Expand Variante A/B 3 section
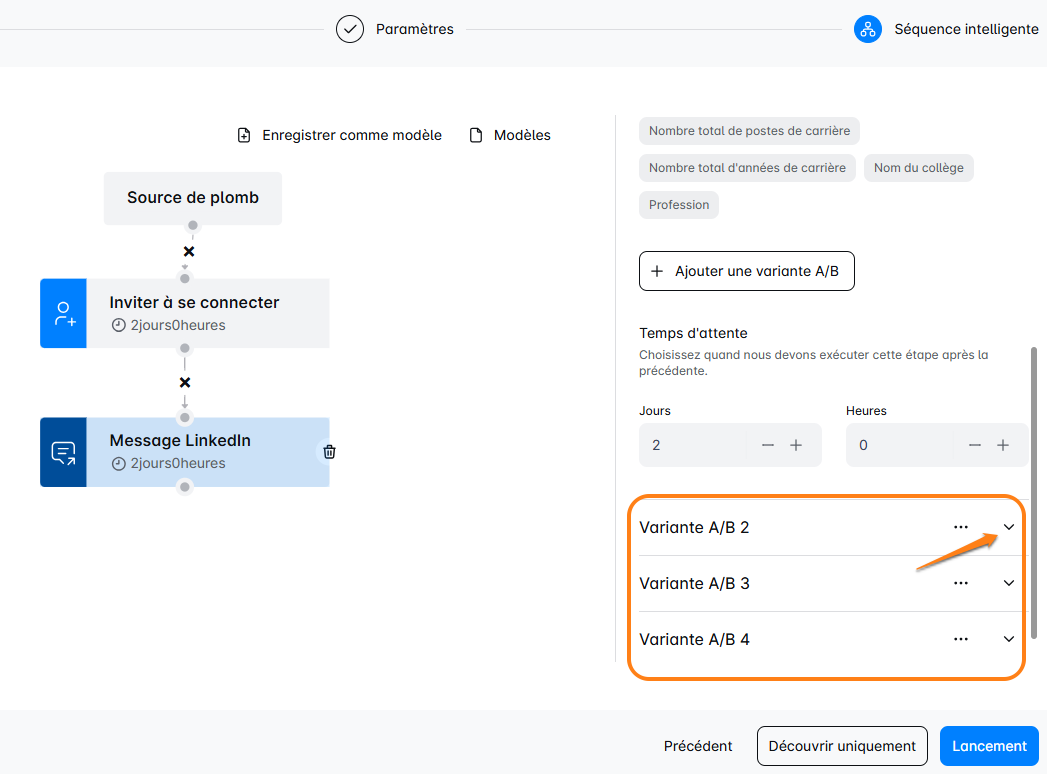This screenshot has width=1047, height=774. pos(1009,583)
